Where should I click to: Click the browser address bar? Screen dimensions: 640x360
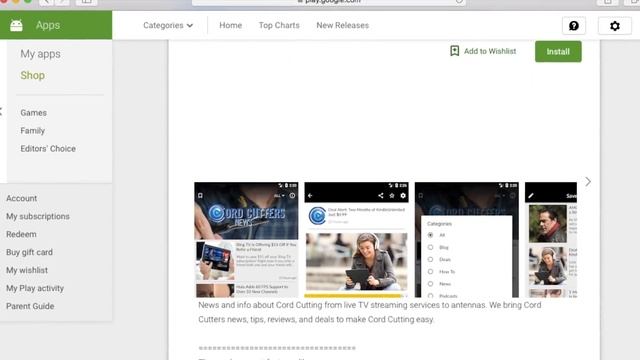tap(329, 2)
